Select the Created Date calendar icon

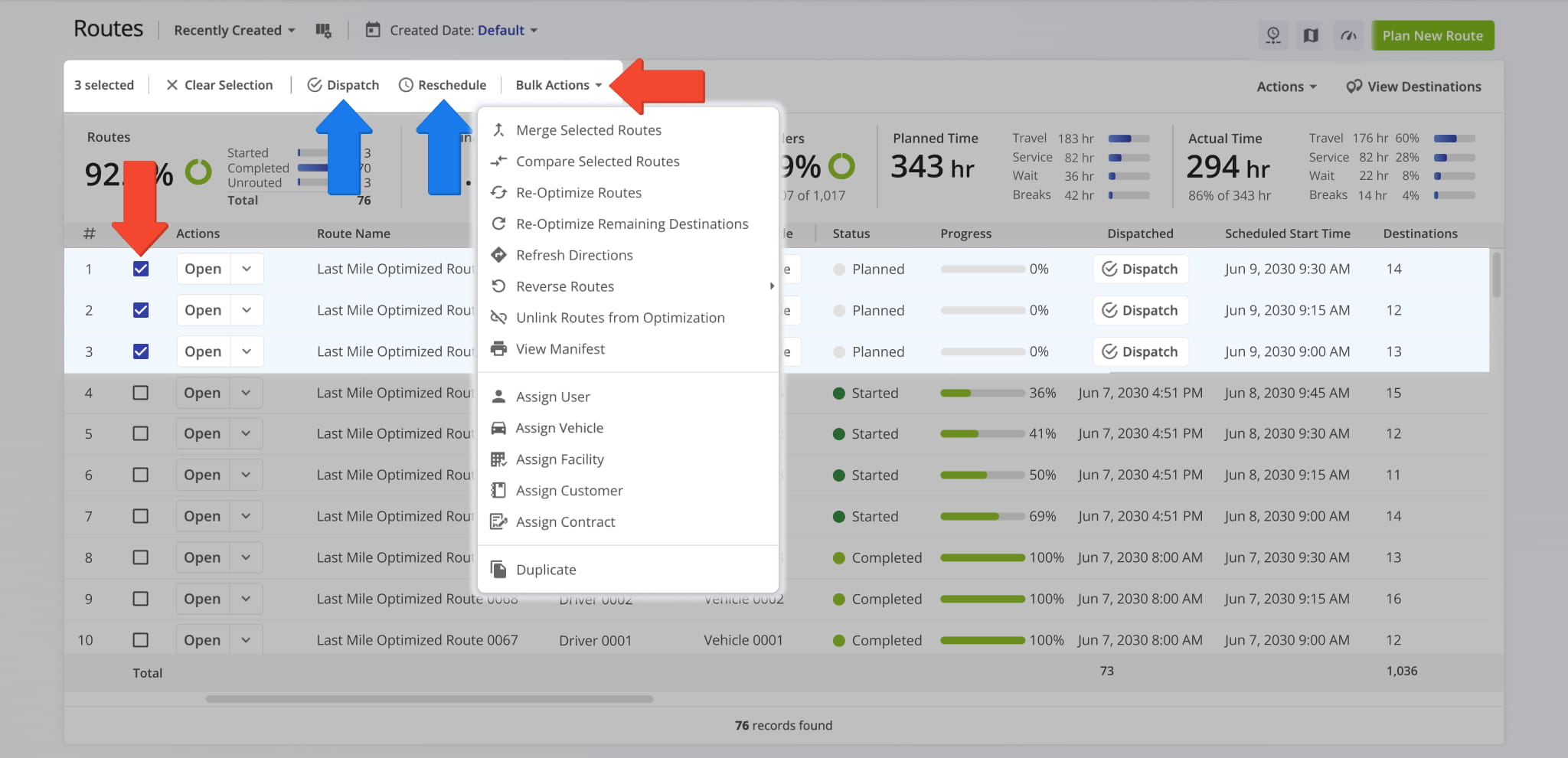372,30
